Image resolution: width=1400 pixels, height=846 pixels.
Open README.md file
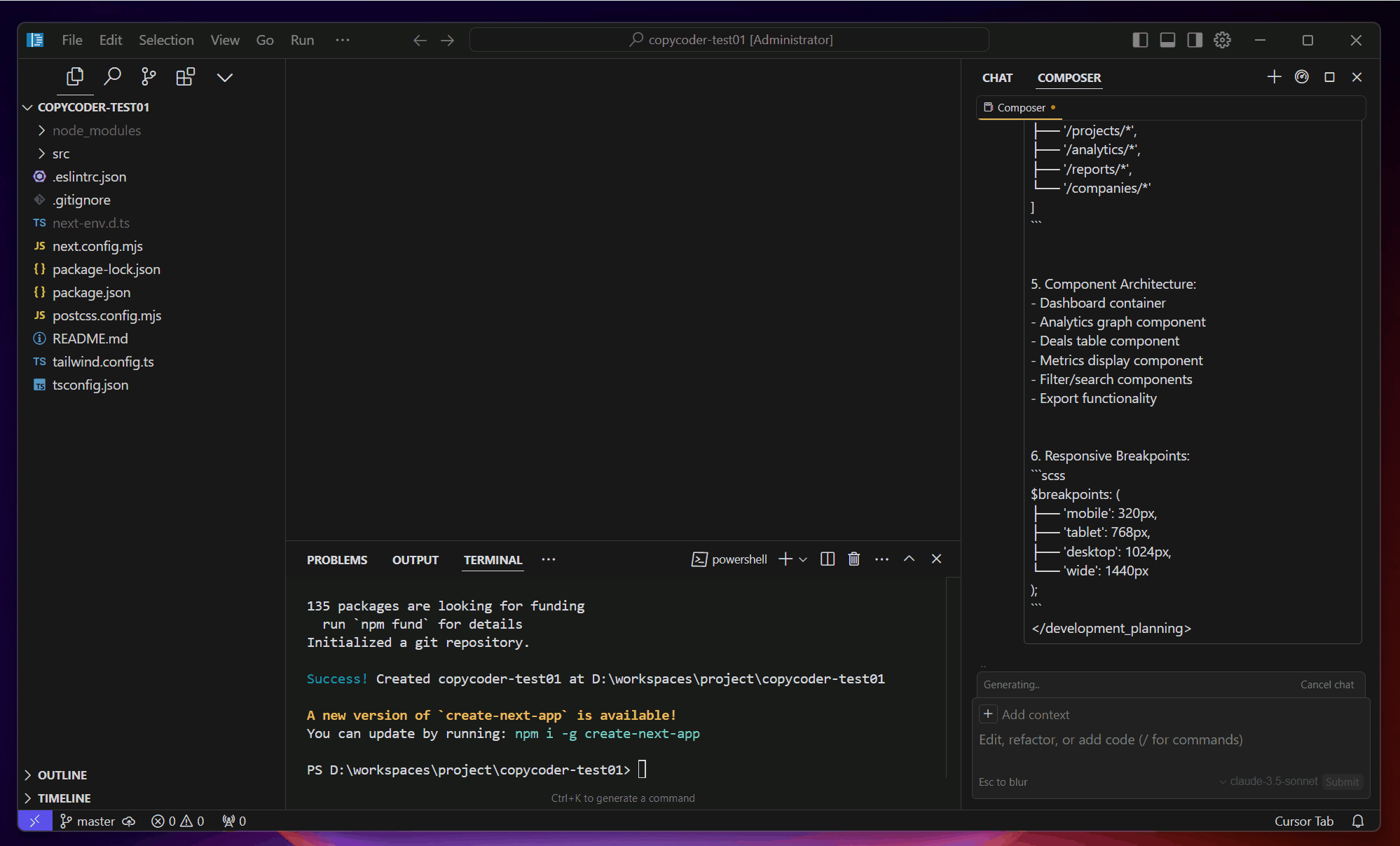point(90,339)
